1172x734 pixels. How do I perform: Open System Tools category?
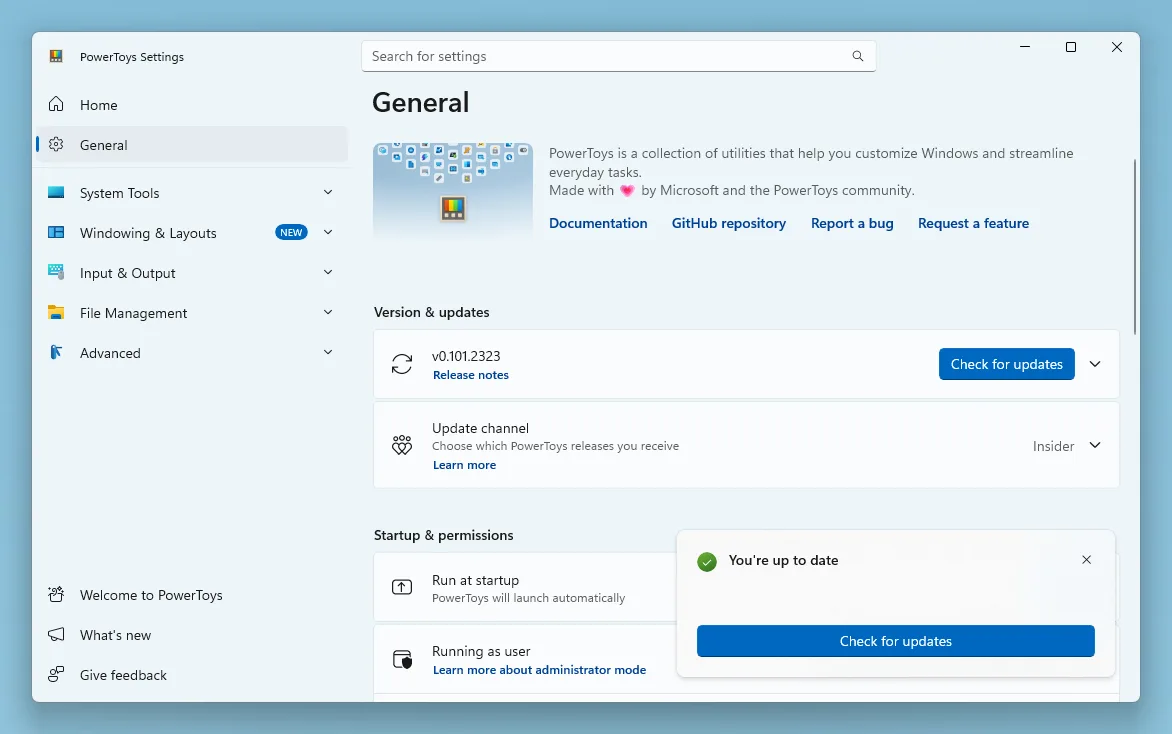191,193
